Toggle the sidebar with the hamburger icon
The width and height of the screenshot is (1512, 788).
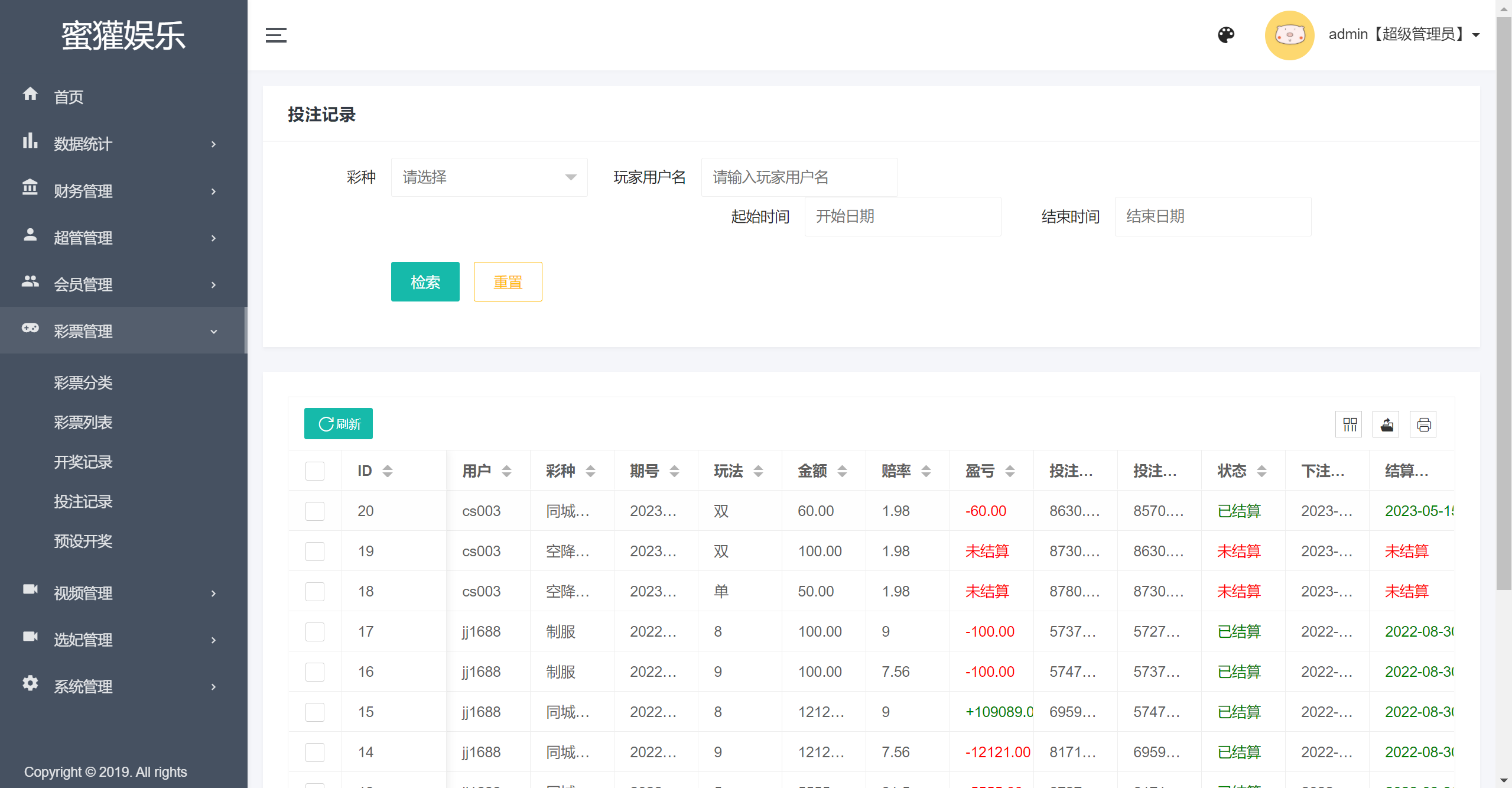[276, 35]
